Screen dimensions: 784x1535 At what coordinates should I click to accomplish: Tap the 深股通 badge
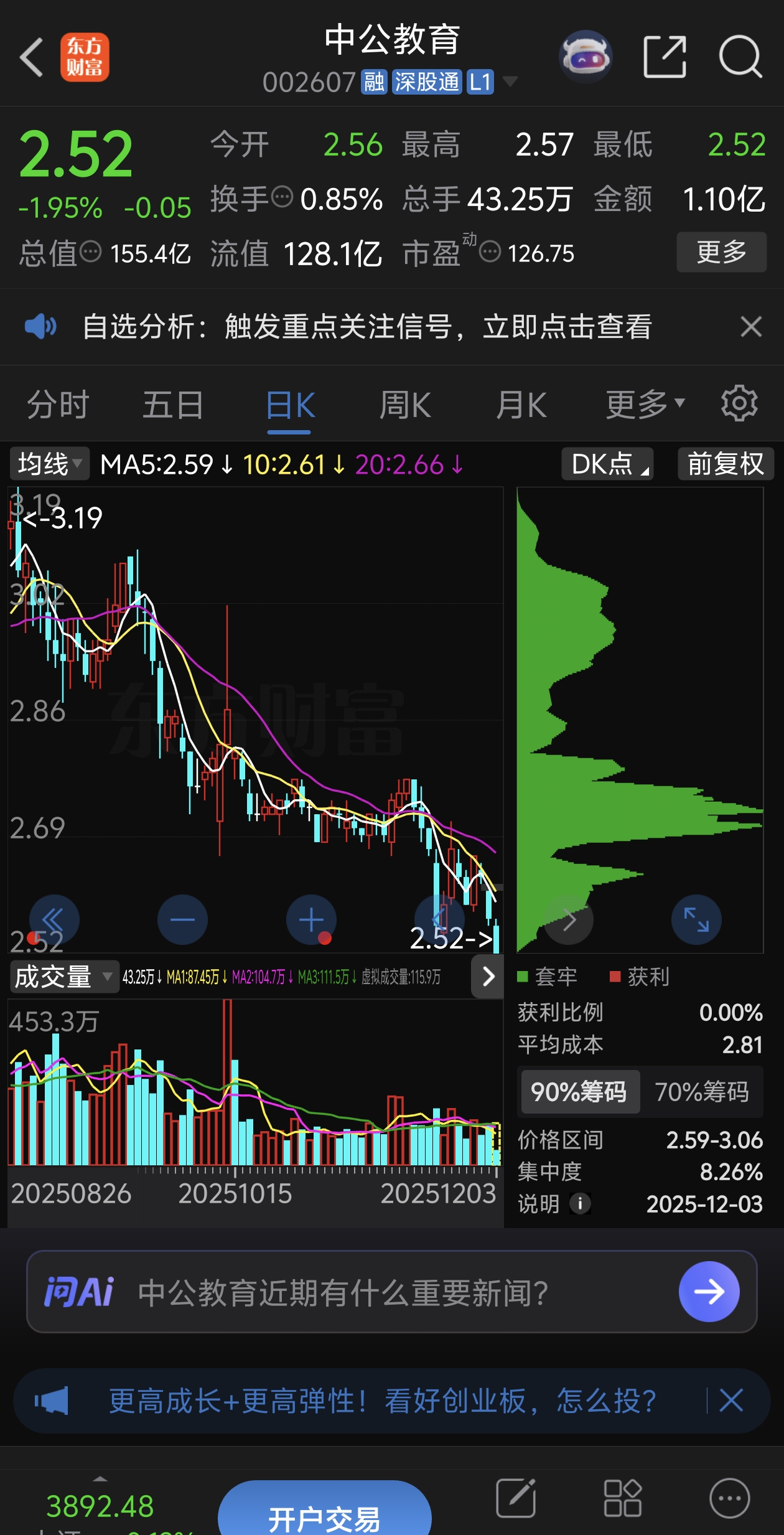pyautogui.click(x=427, y=82)
